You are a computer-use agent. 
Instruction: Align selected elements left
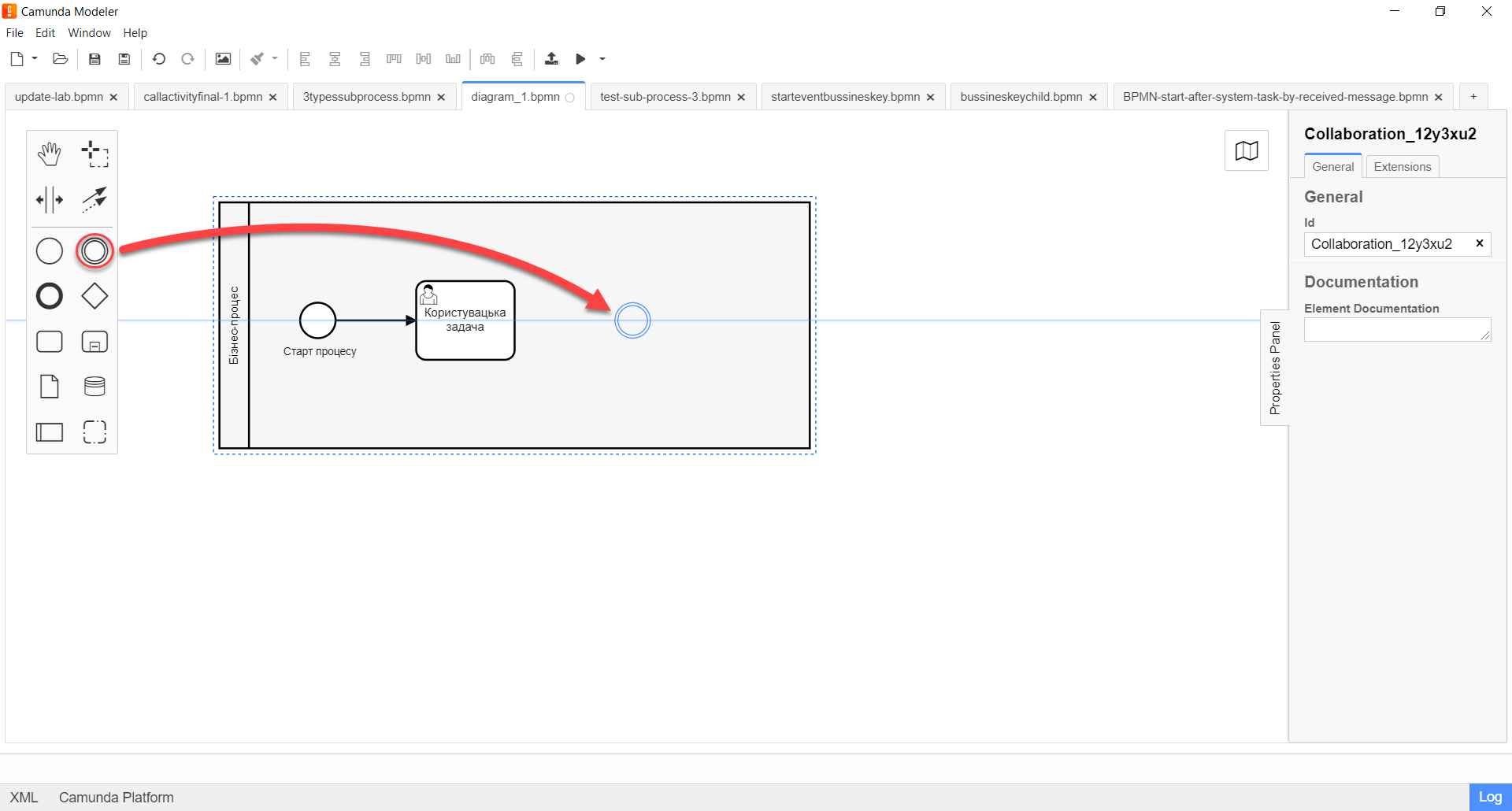coord(306,59)
